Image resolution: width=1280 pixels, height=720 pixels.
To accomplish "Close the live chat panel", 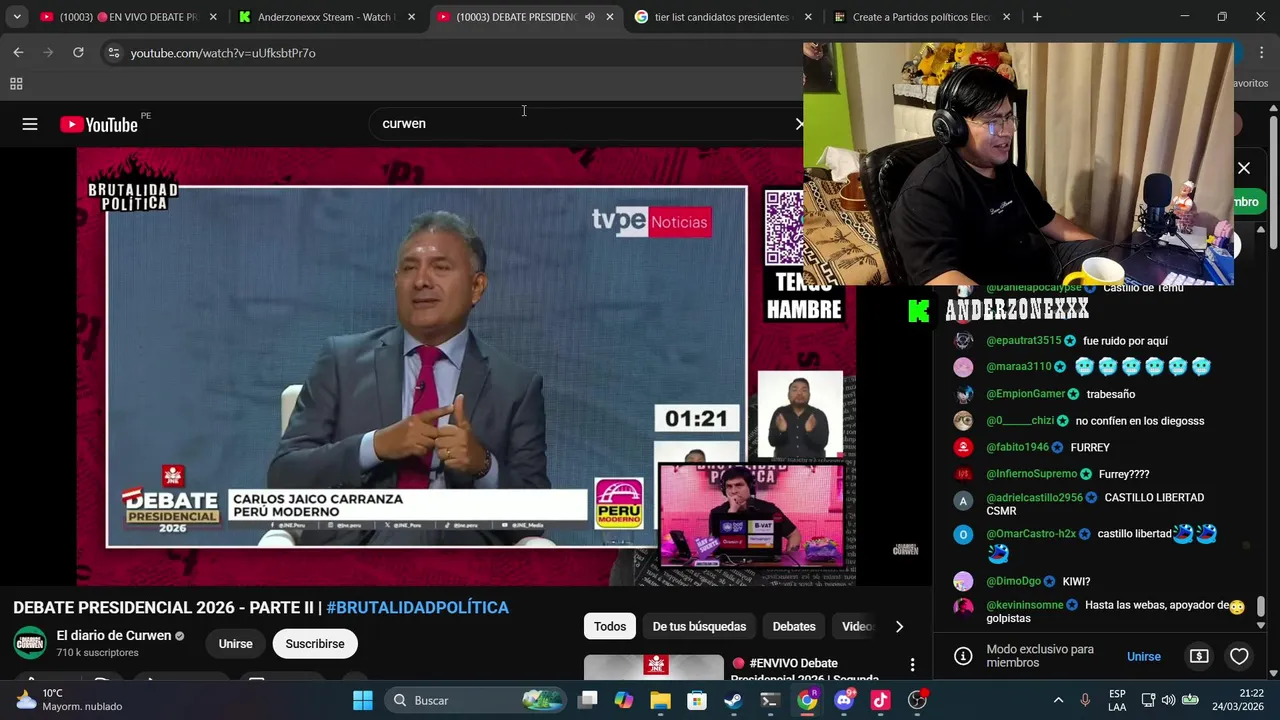I will coord(1244,168).
